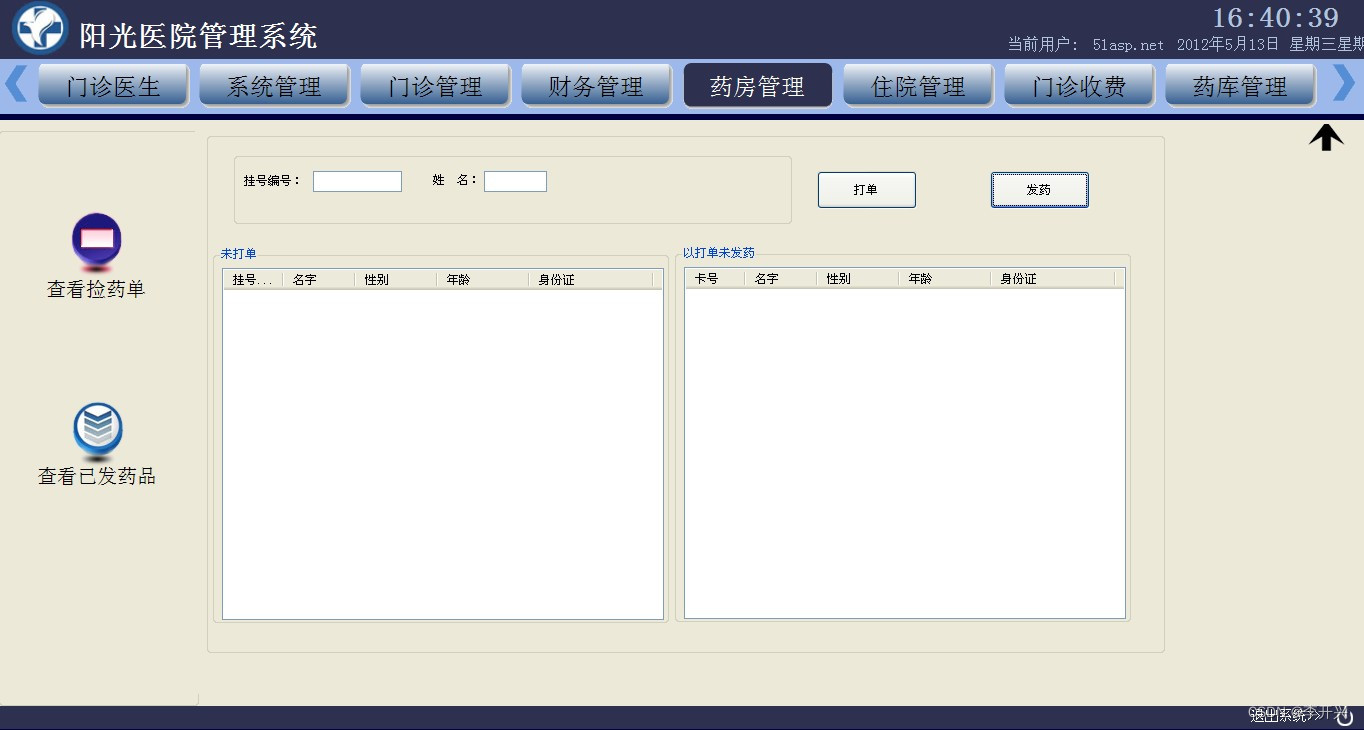Go to the 门诊收费 tab
Viewport: 1364px width, 730px height.
tap(1079, 86)
